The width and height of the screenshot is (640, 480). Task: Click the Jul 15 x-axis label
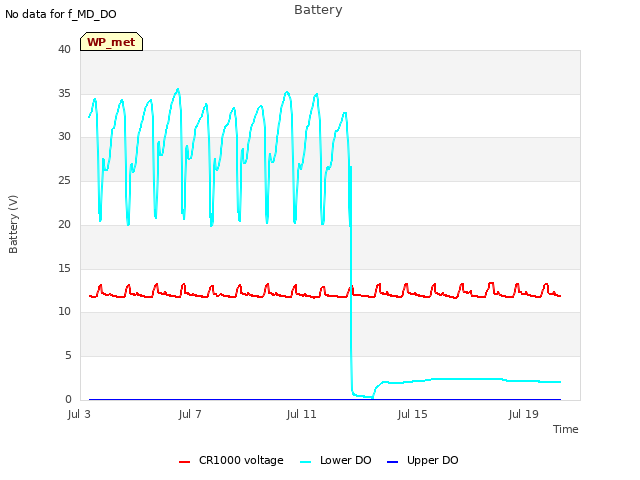[412, 414]
